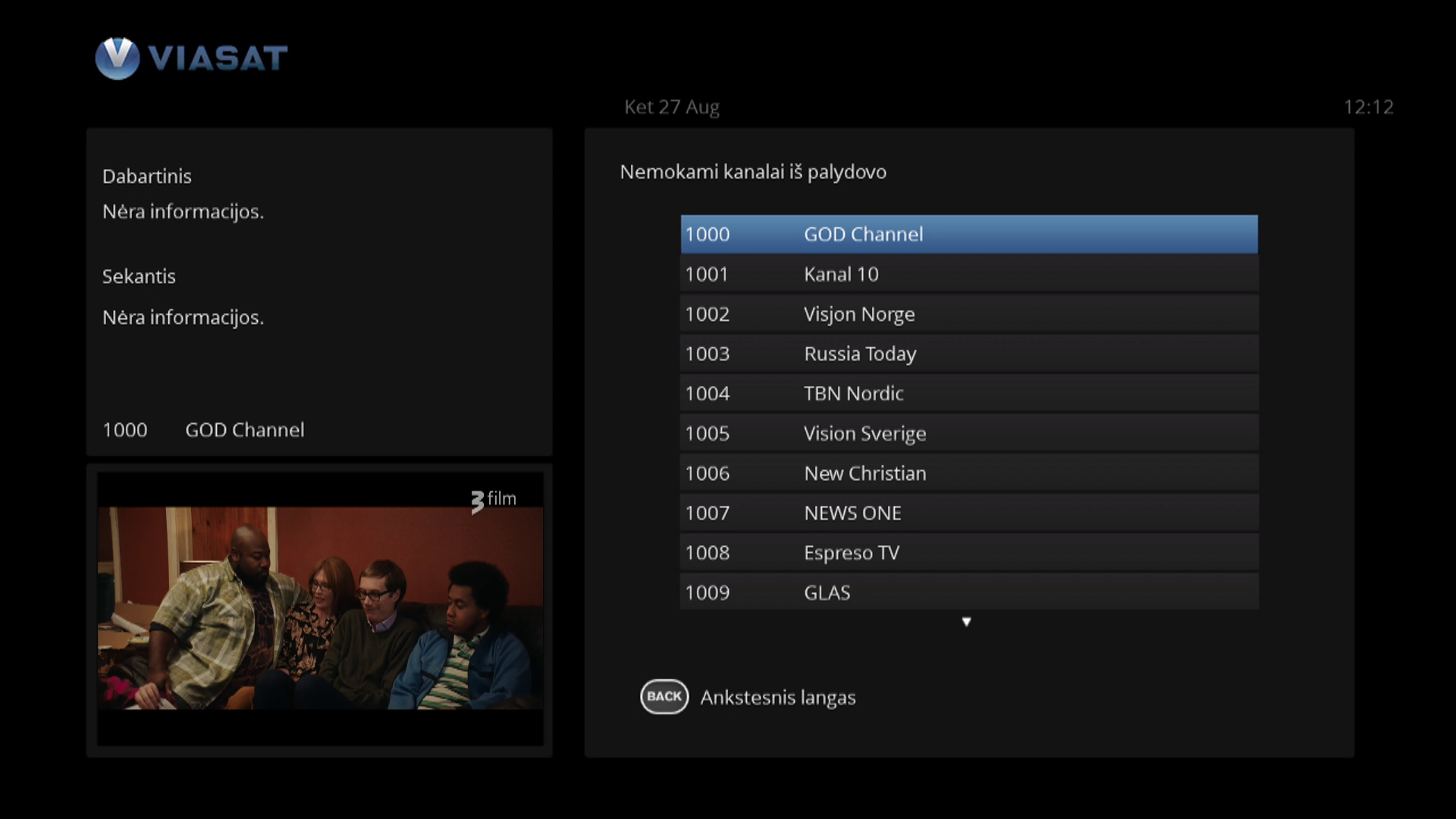Select channel 1000 GOD Channel in the list

click(x=969, y=234)
